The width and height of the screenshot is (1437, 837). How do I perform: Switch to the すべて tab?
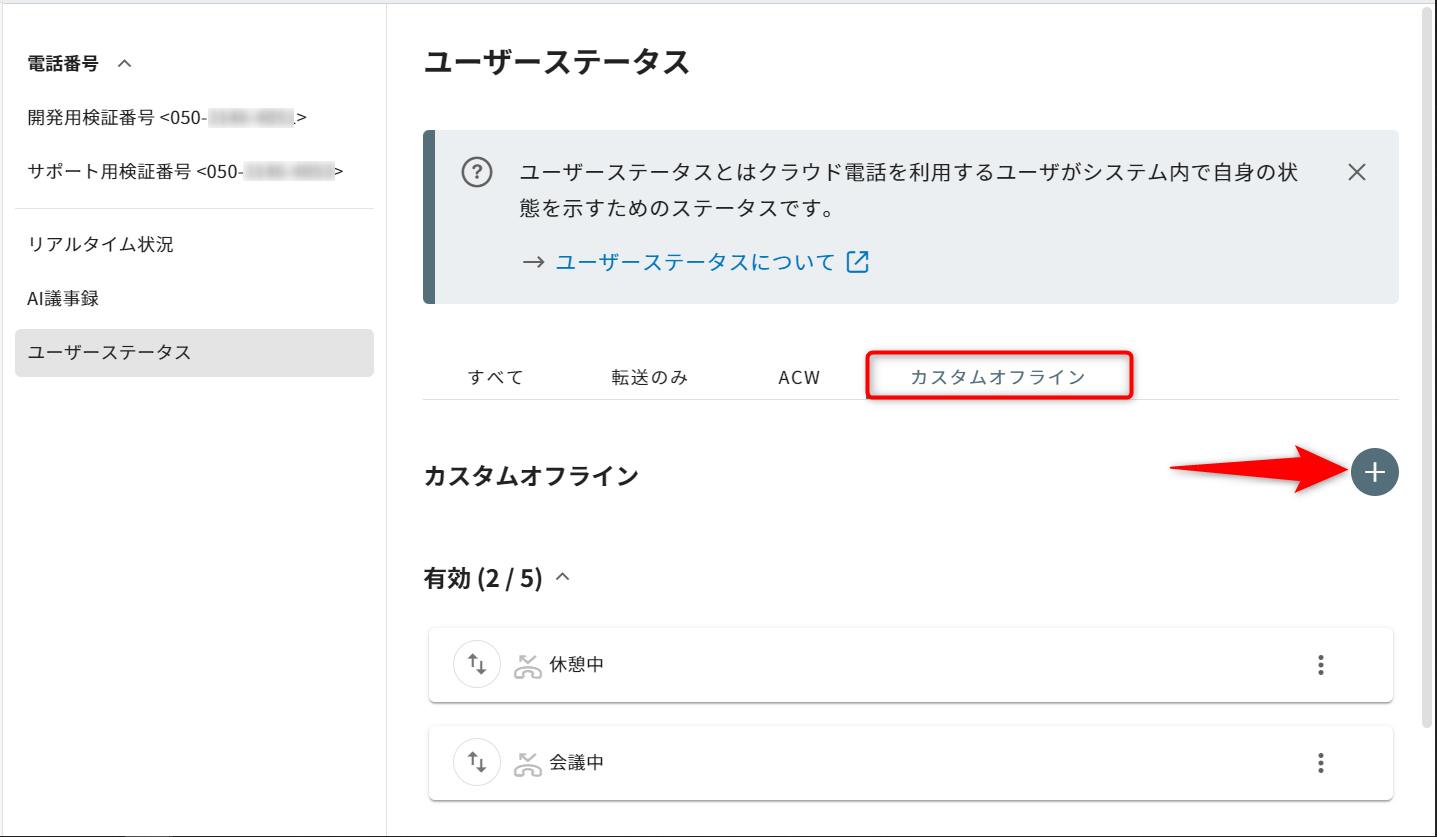coord(496,377)
